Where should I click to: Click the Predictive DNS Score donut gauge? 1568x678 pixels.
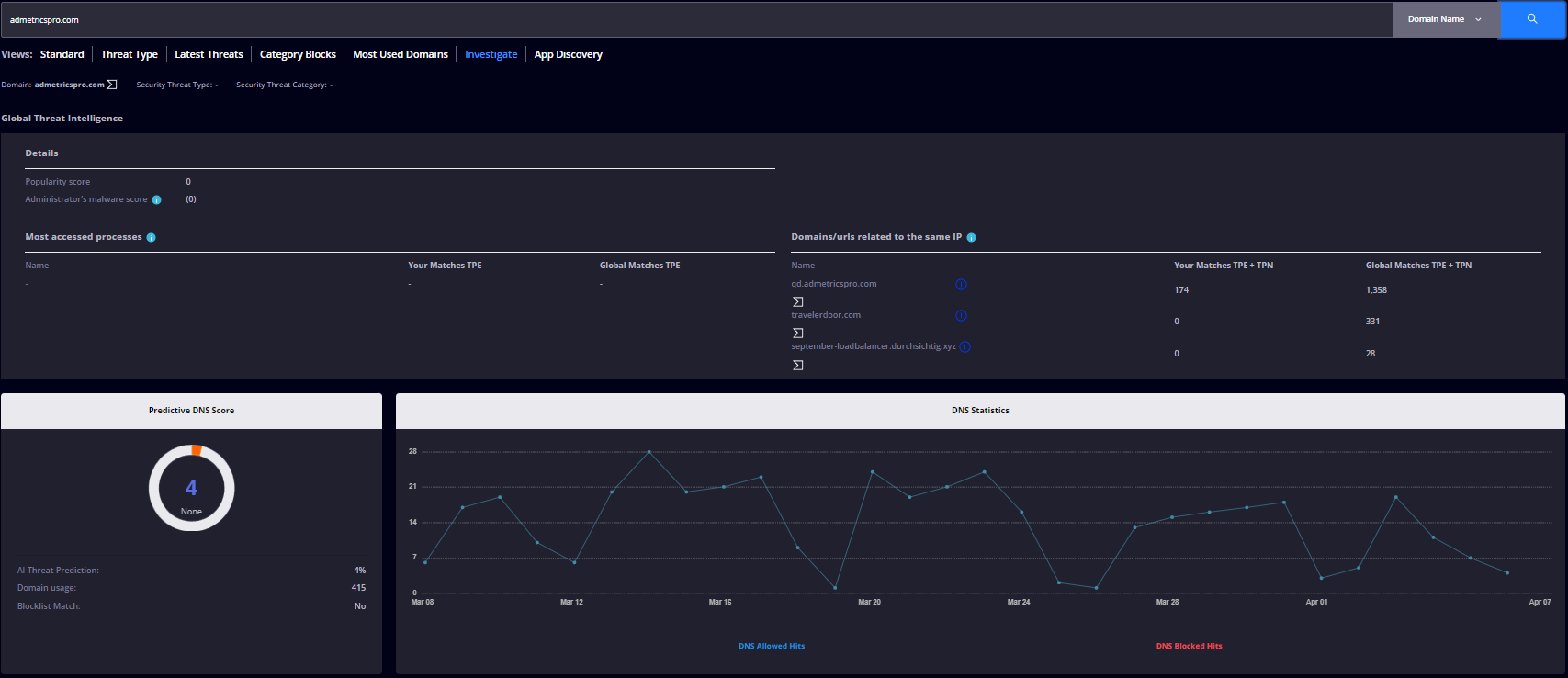click(192, 488)
